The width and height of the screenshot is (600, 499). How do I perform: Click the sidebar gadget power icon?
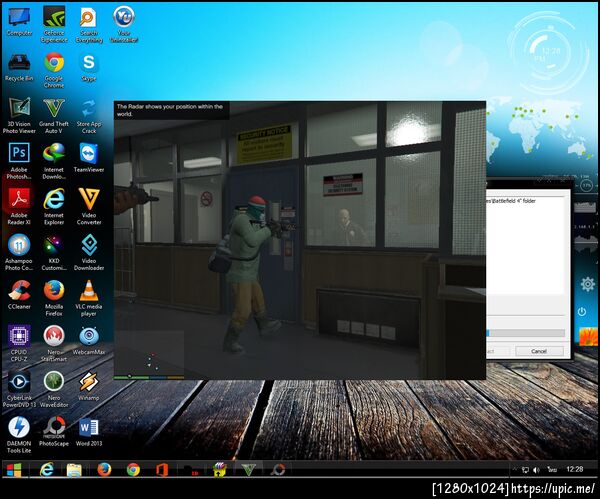tap(582, 311)
